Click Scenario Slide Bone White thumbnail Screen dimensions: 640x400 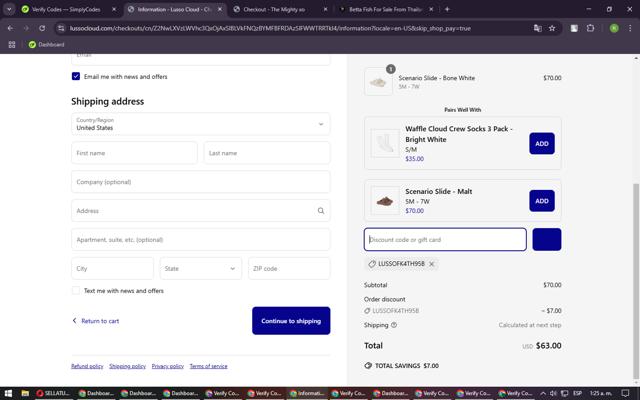(x=378, y=82)
